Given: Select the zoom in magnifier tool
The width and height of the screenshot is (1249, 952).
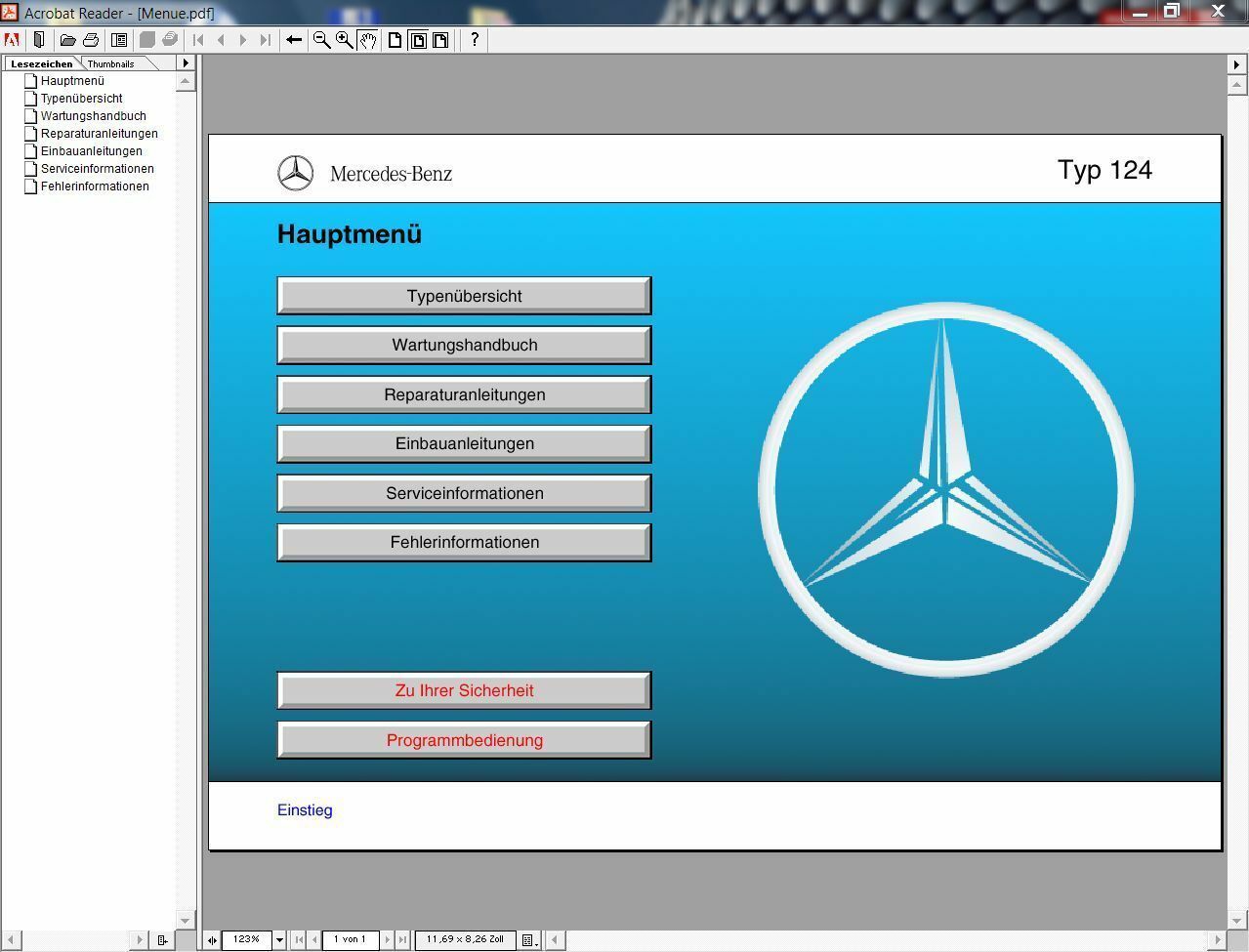Looking at the screenshot, I should pos(345,40).
